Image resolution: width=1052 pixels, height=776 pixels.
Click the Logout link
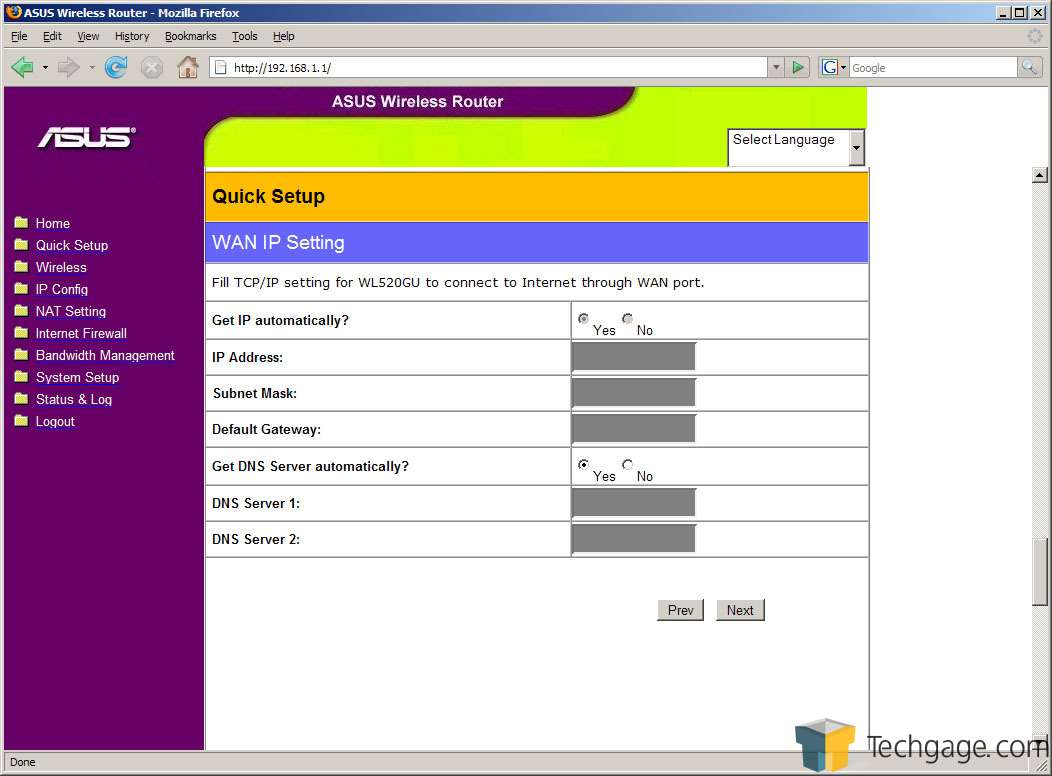coord(55,422)
